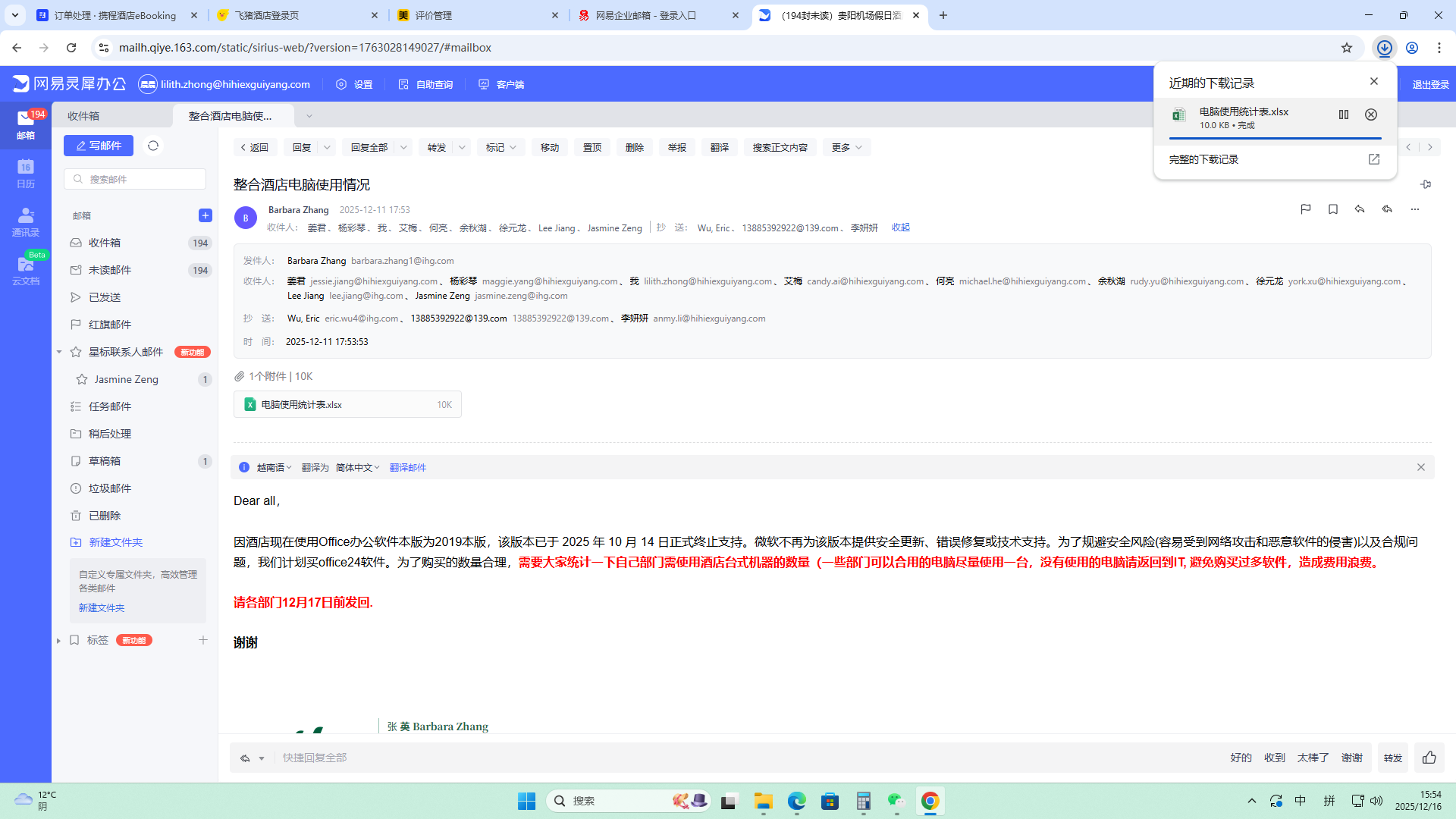Click the 写邮件 compose button
1456x819 pixels.
coord(99,146)
